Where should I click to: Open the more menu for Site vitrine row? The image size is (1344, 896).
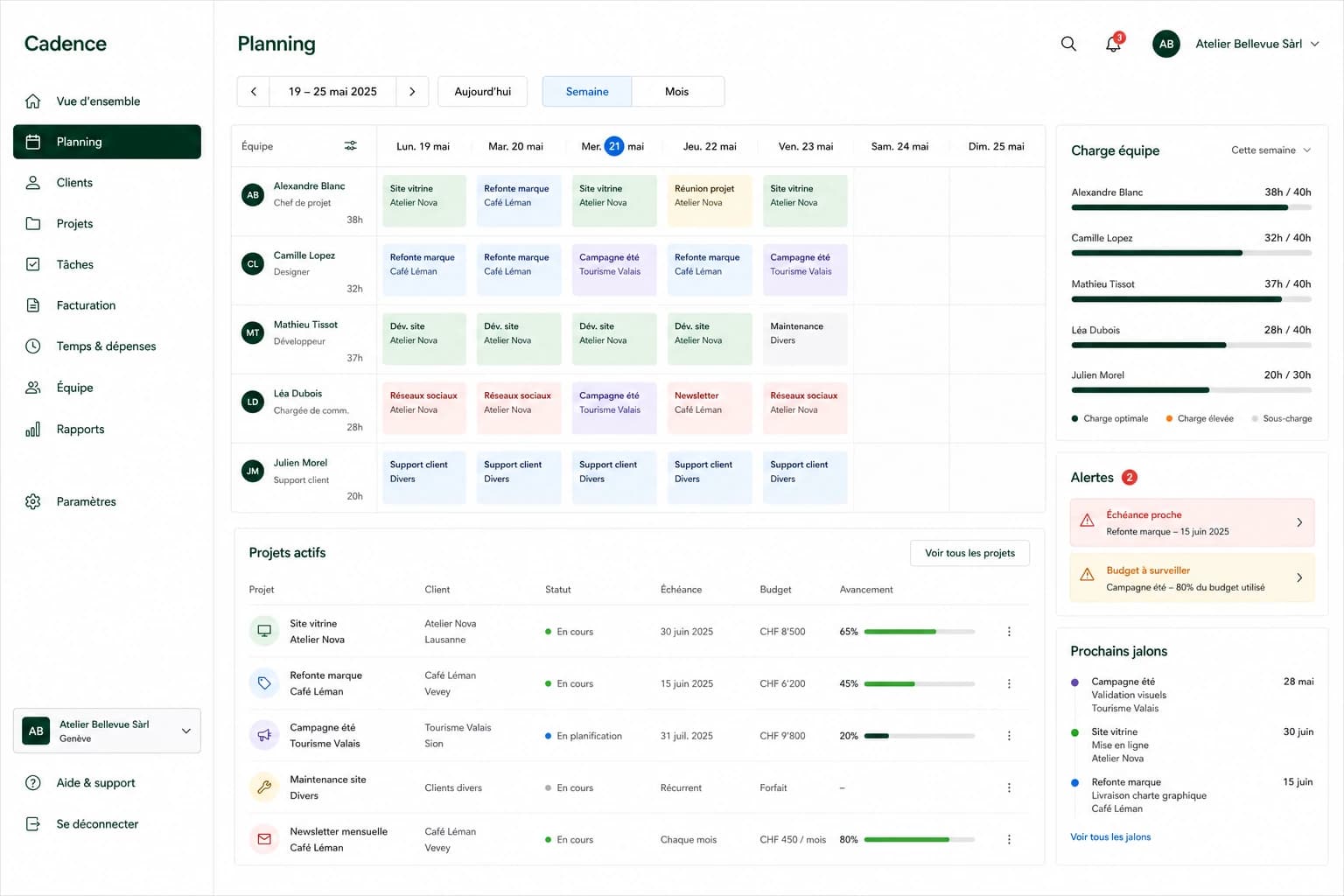click(1009, 632)
